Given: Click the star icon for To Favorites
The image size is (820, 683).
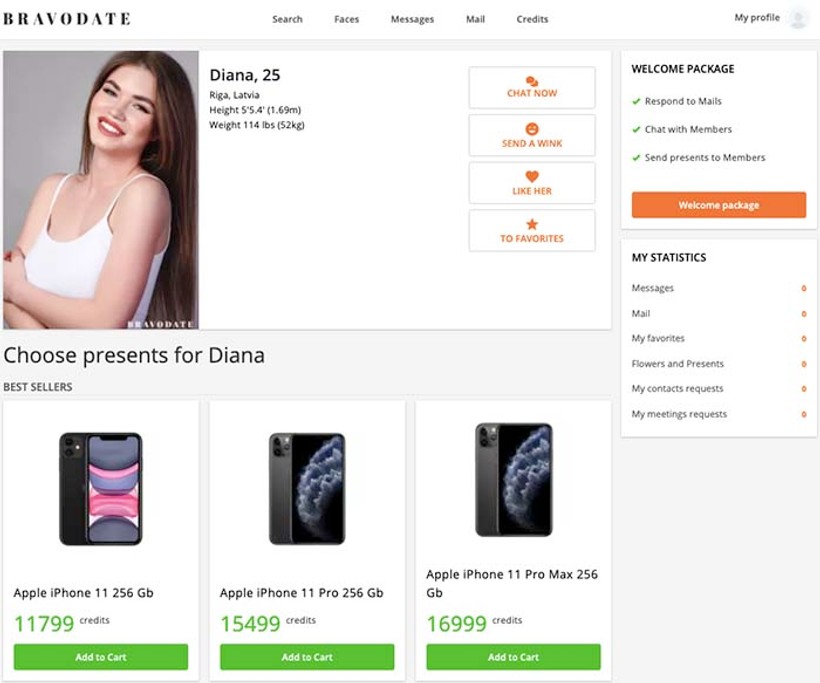Looking at the screenshot, I should 532,225.
